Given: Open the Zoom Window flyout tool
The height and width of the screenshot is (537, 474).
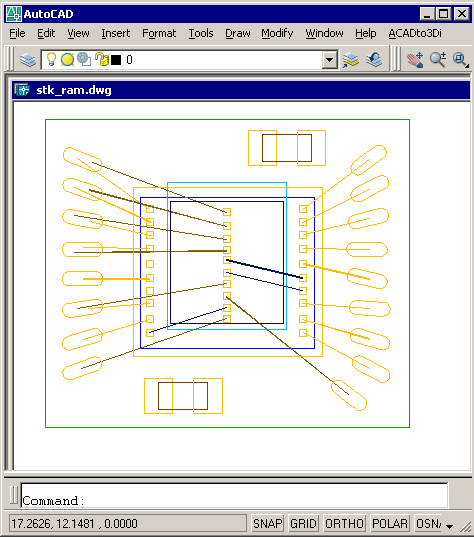Looking at the screenshot, I should pos(460,60).
